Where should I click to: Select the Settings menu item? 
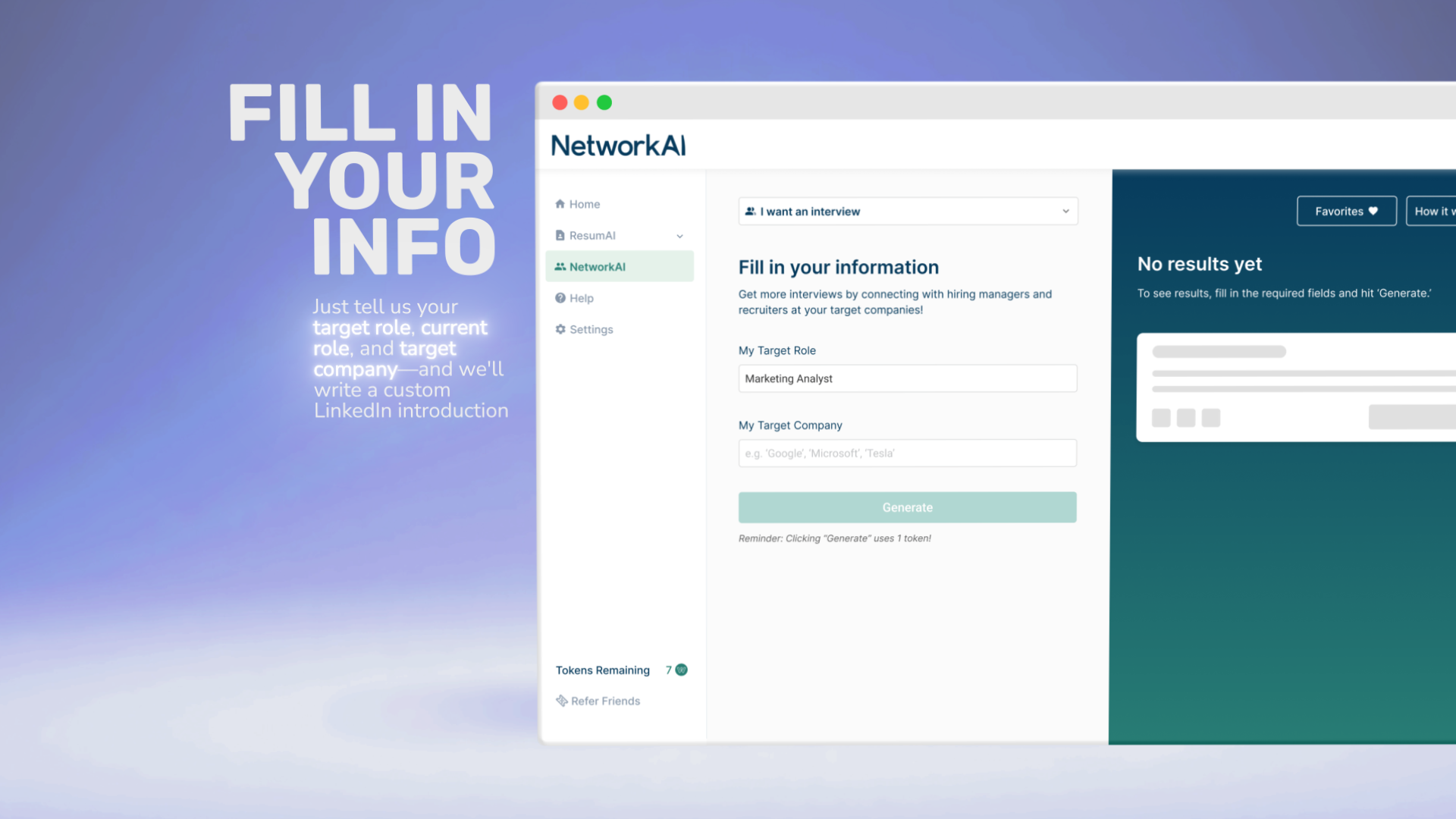591,329
